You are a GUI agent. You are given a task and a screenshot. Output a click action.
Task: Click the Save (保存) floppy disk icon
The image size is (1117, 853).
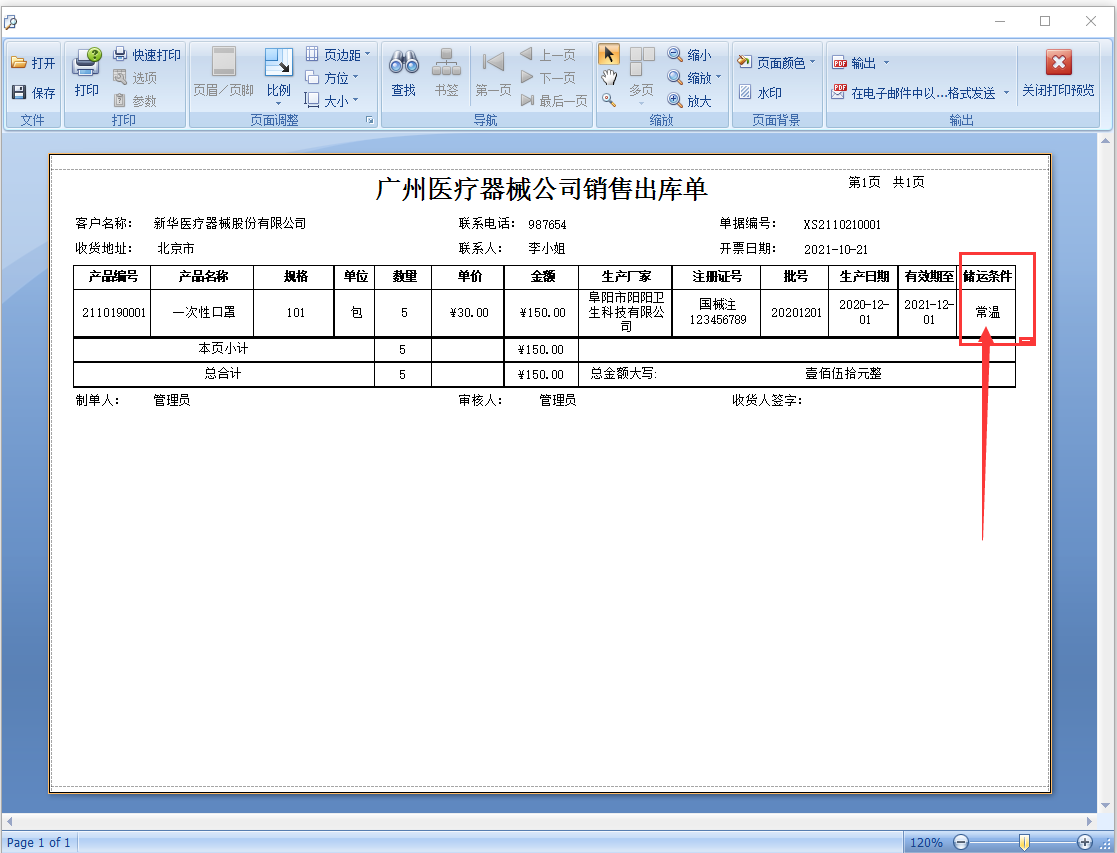pos(19,93)
